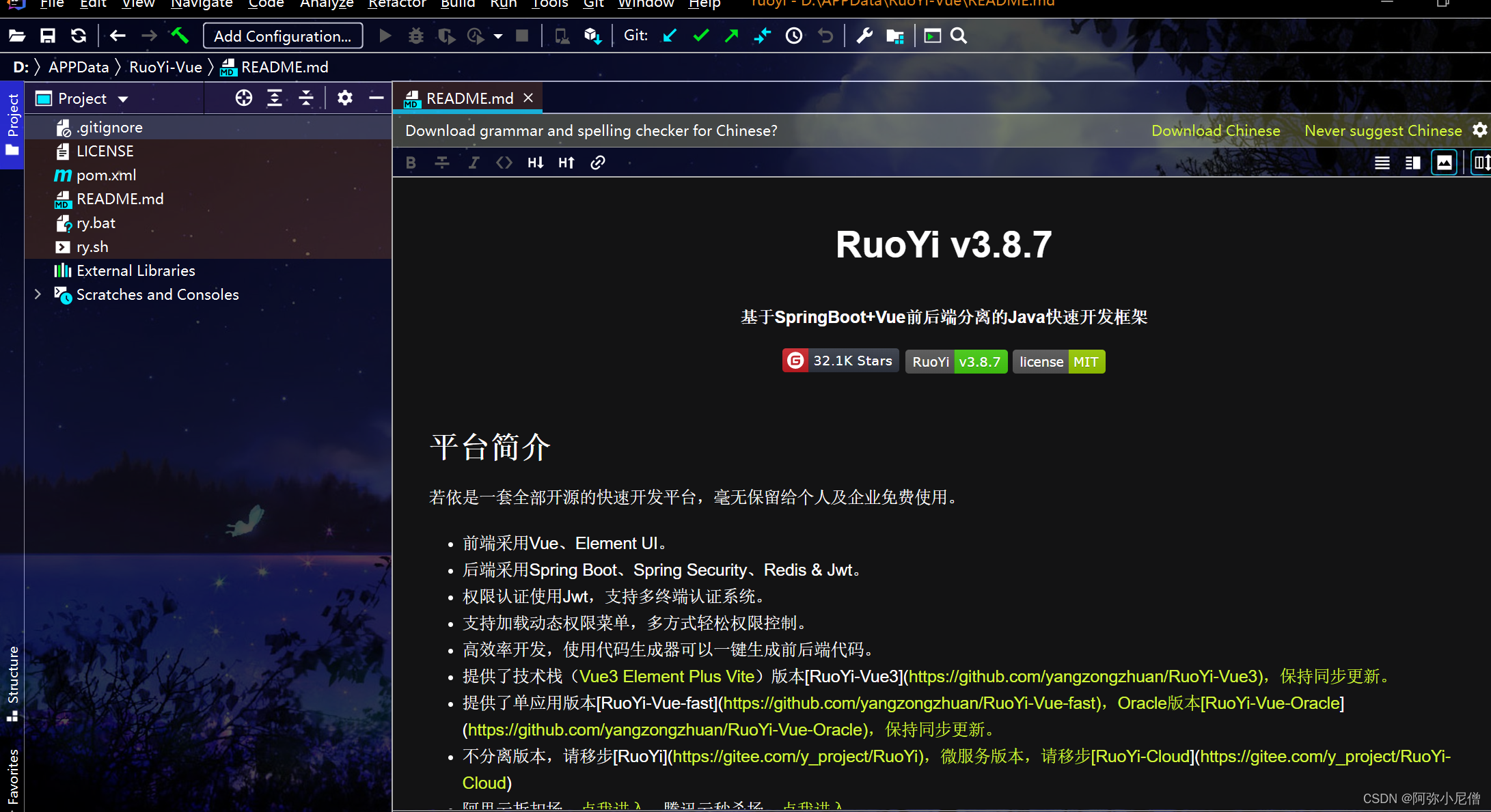
Task: Click the Search Everywhere magnifier icon
Action: pyautogui.click(x=959, y=36)
